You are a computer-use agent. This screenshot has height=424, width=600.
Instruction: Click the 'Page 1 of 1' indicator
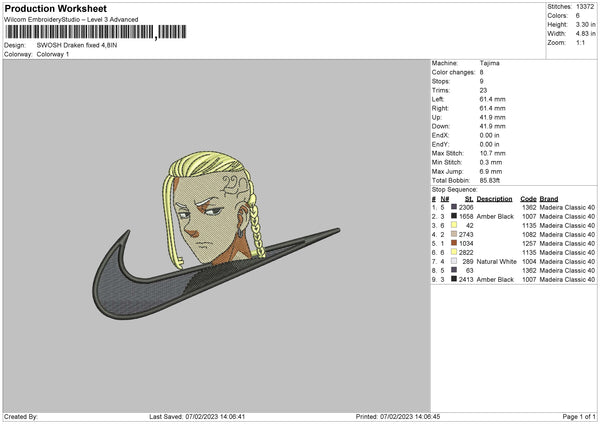click(x=579, y=416)
